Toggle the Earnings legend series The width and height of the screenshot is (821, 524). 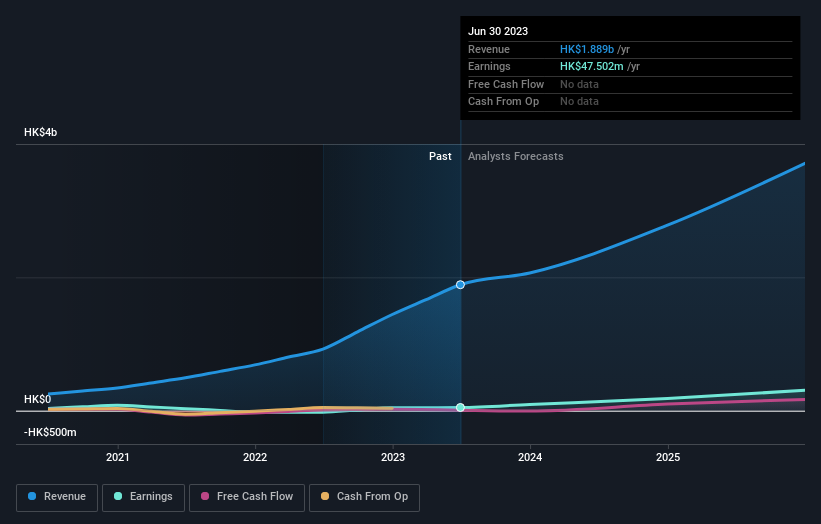pos(143,497)
